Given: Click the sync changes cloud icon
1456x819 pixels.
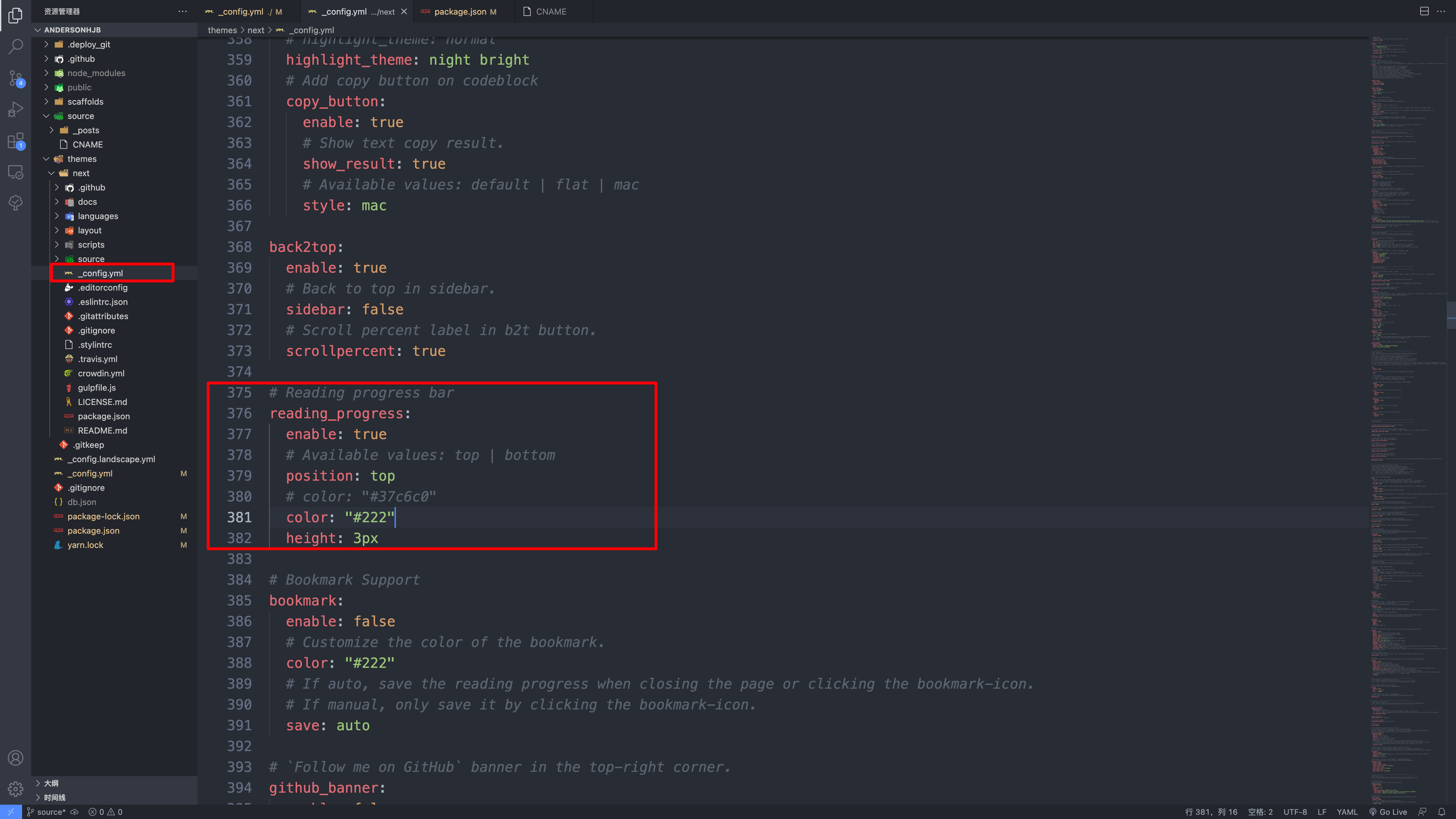Looking at the screenshot, I should tap(74, 812).
